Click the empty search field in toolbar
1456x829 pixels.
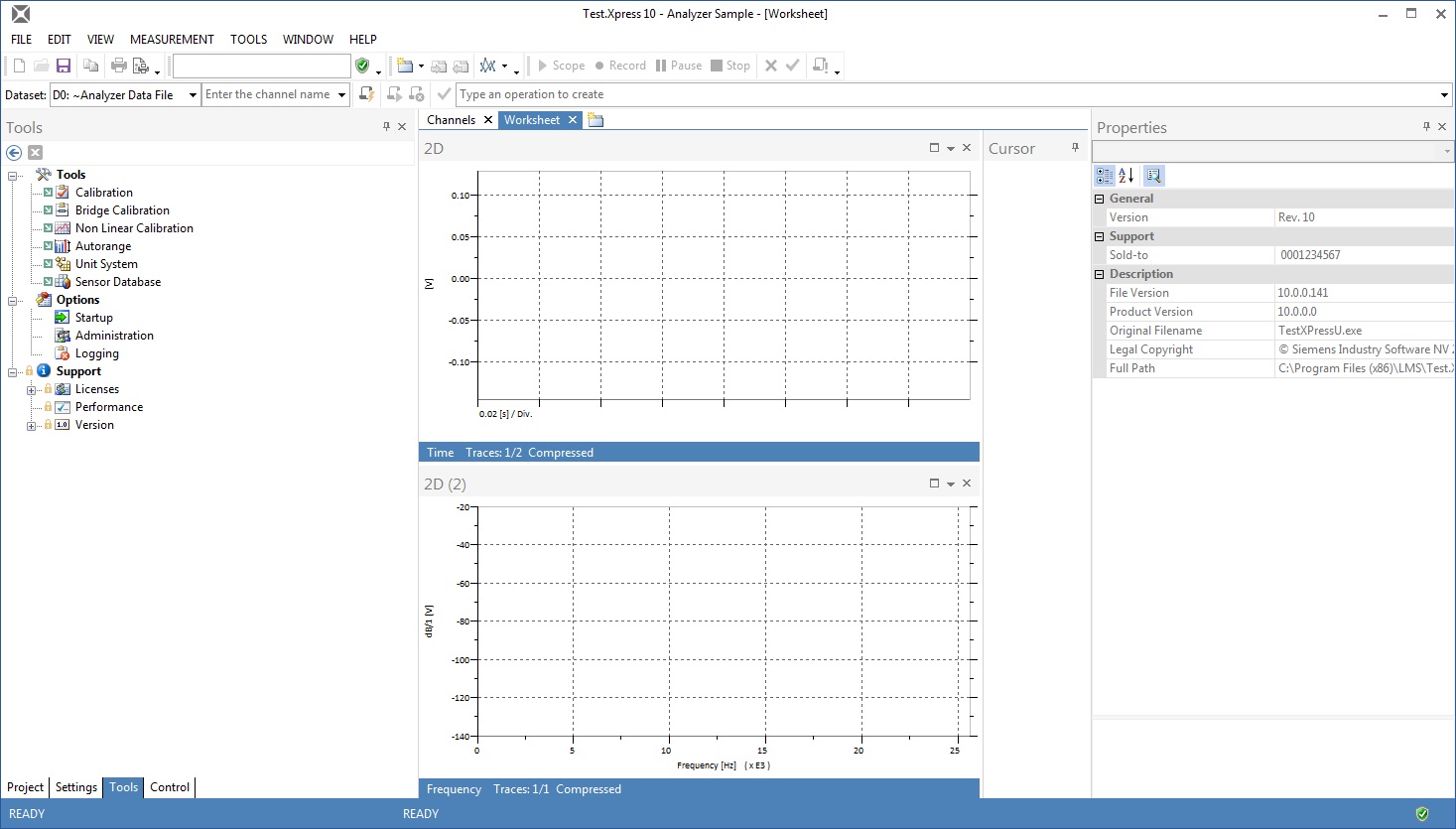click(x=262, y=66)
